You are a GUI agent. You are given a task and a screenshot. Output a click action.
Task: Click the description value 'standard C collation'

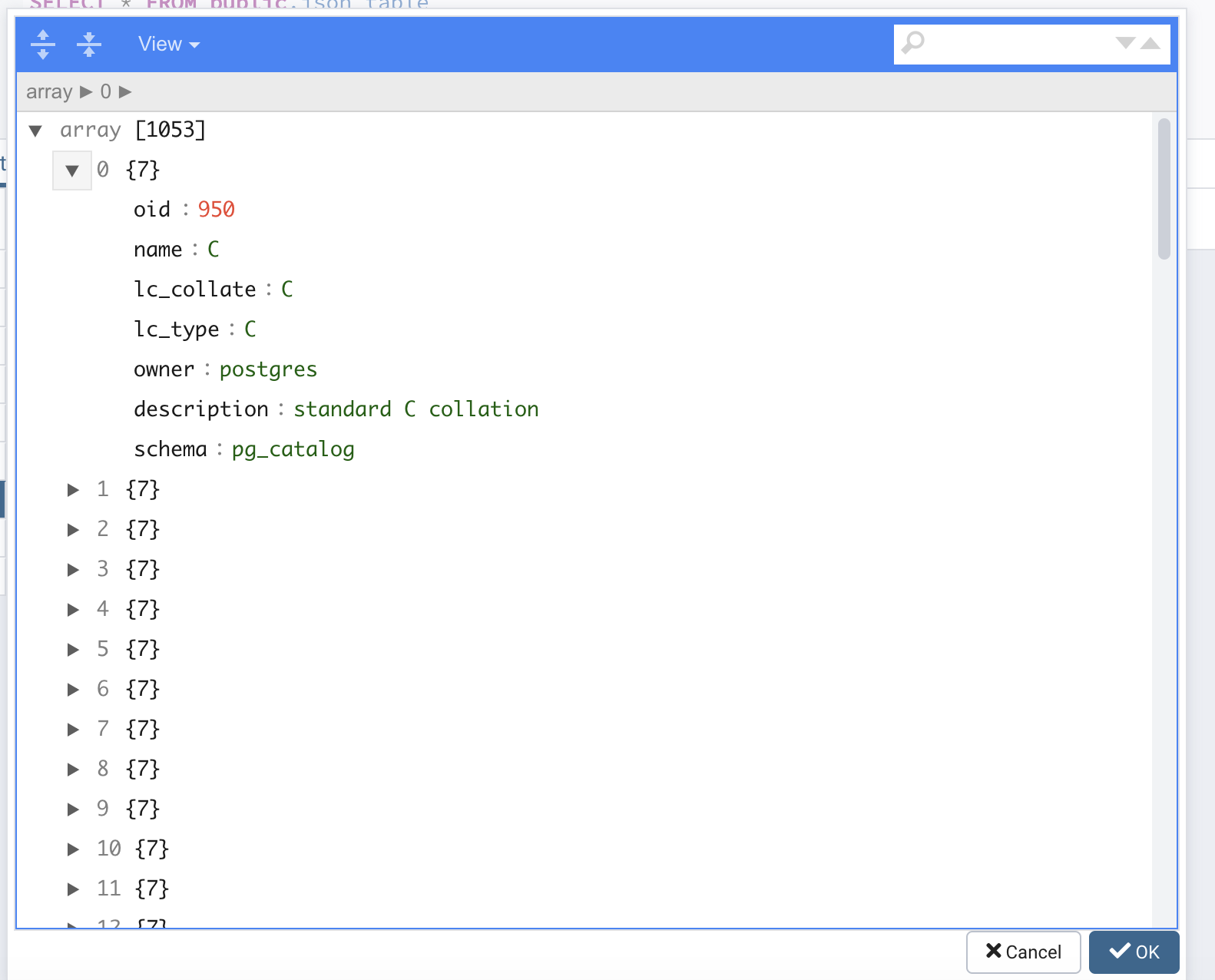point(415,409)
